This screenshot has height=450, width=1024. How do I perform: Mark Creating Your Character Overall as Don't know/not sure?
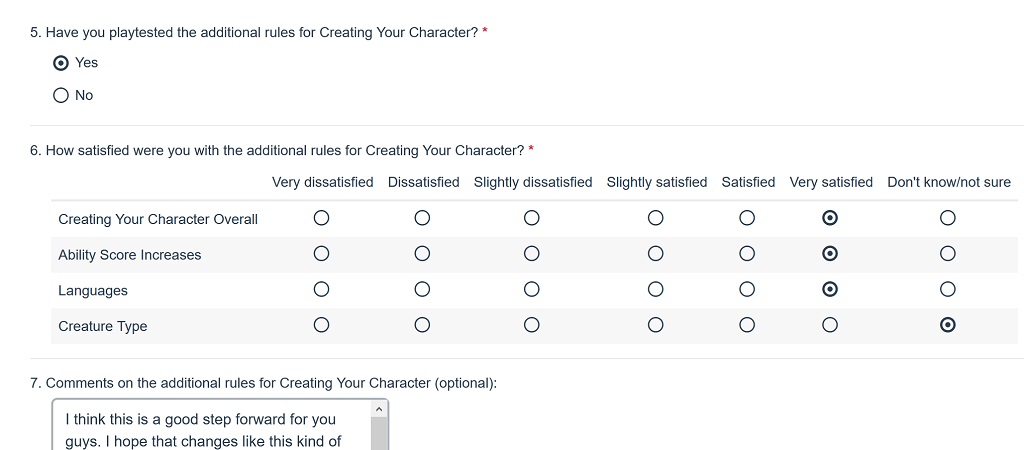coord(948,218)
